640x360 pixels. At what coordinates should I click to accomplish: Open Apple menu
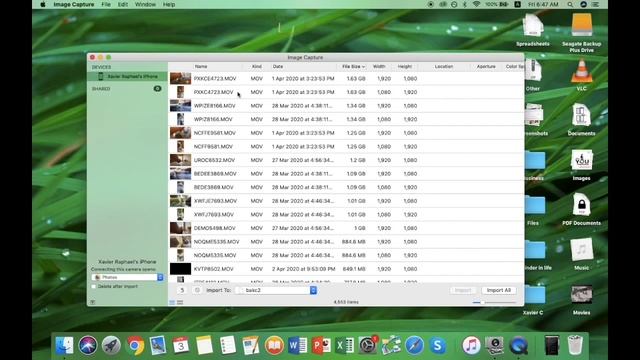(x=42, y=4)
